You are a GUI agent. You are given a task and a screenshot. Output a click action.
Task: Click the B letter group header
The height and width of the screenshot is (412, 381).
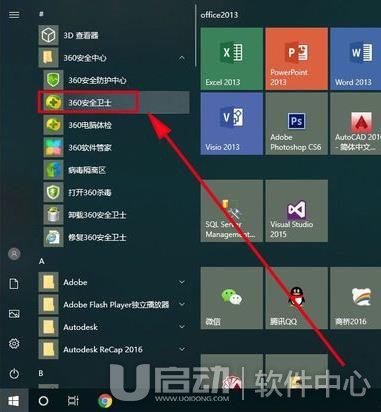(41, 373)
